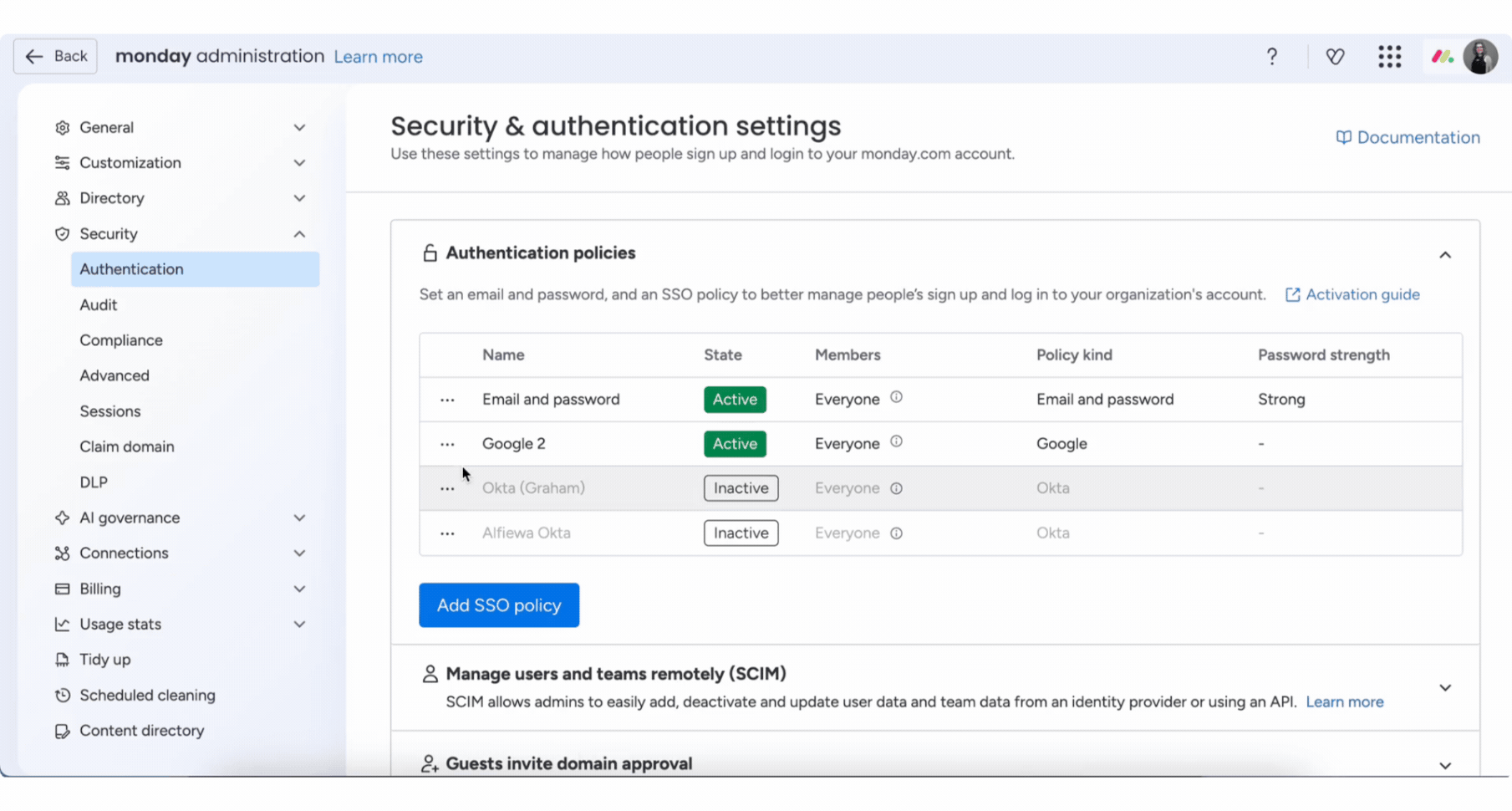
Task: Click the AI governance sparkle icon
Action: [x=62, y=518]
